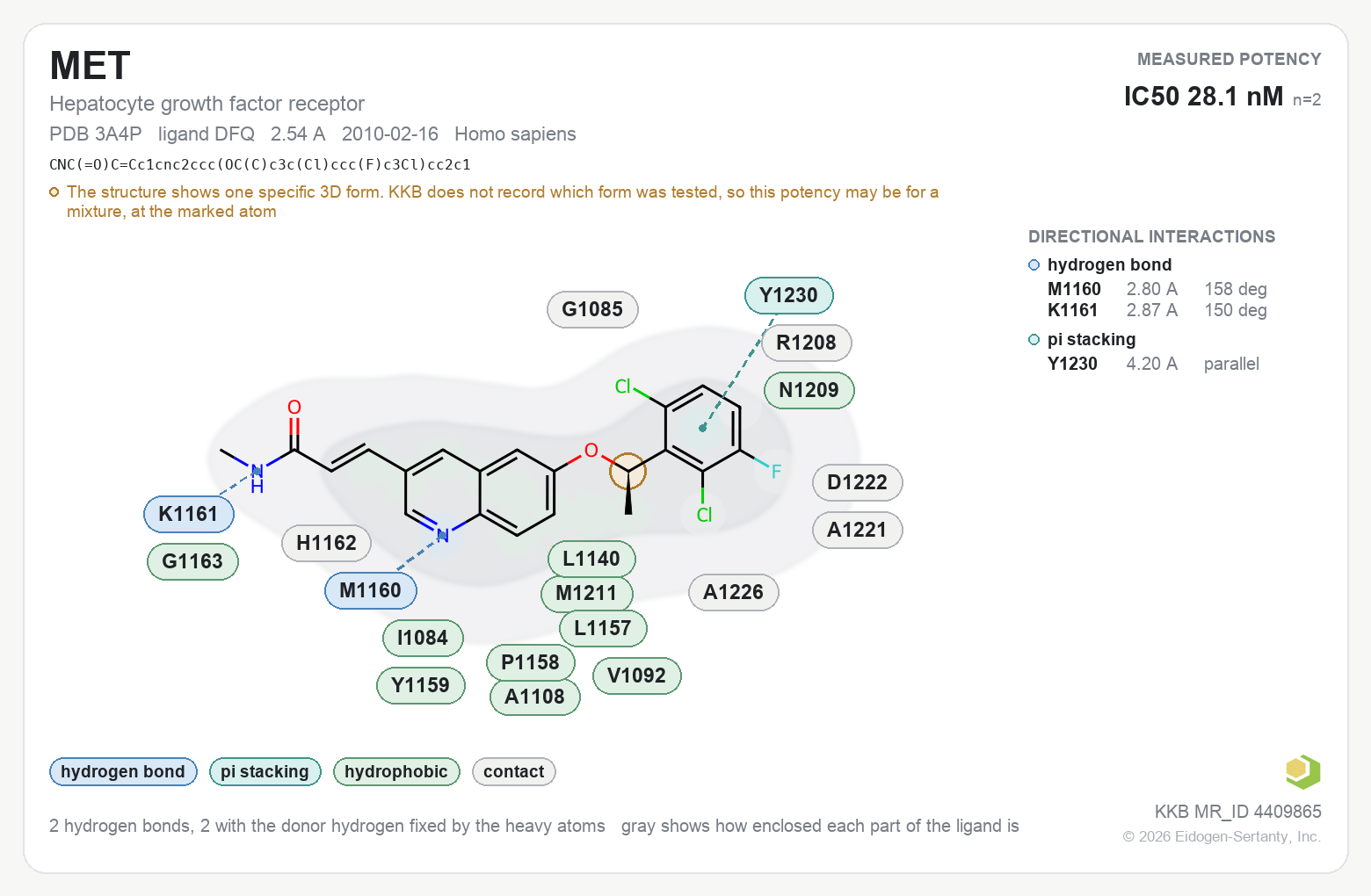Click the hydrogen bond legend pill
This screenshot has width=1371, height=896.
123,771
